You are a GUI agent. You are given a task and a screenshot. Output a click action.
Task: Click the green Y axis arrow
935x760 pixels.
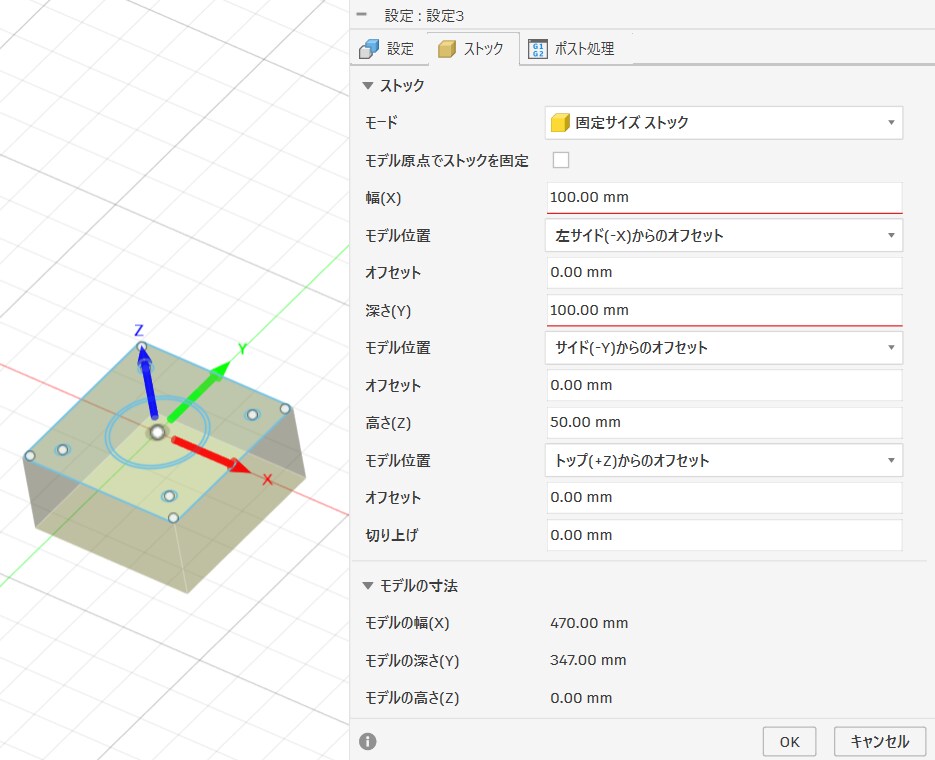coord(199,390)
